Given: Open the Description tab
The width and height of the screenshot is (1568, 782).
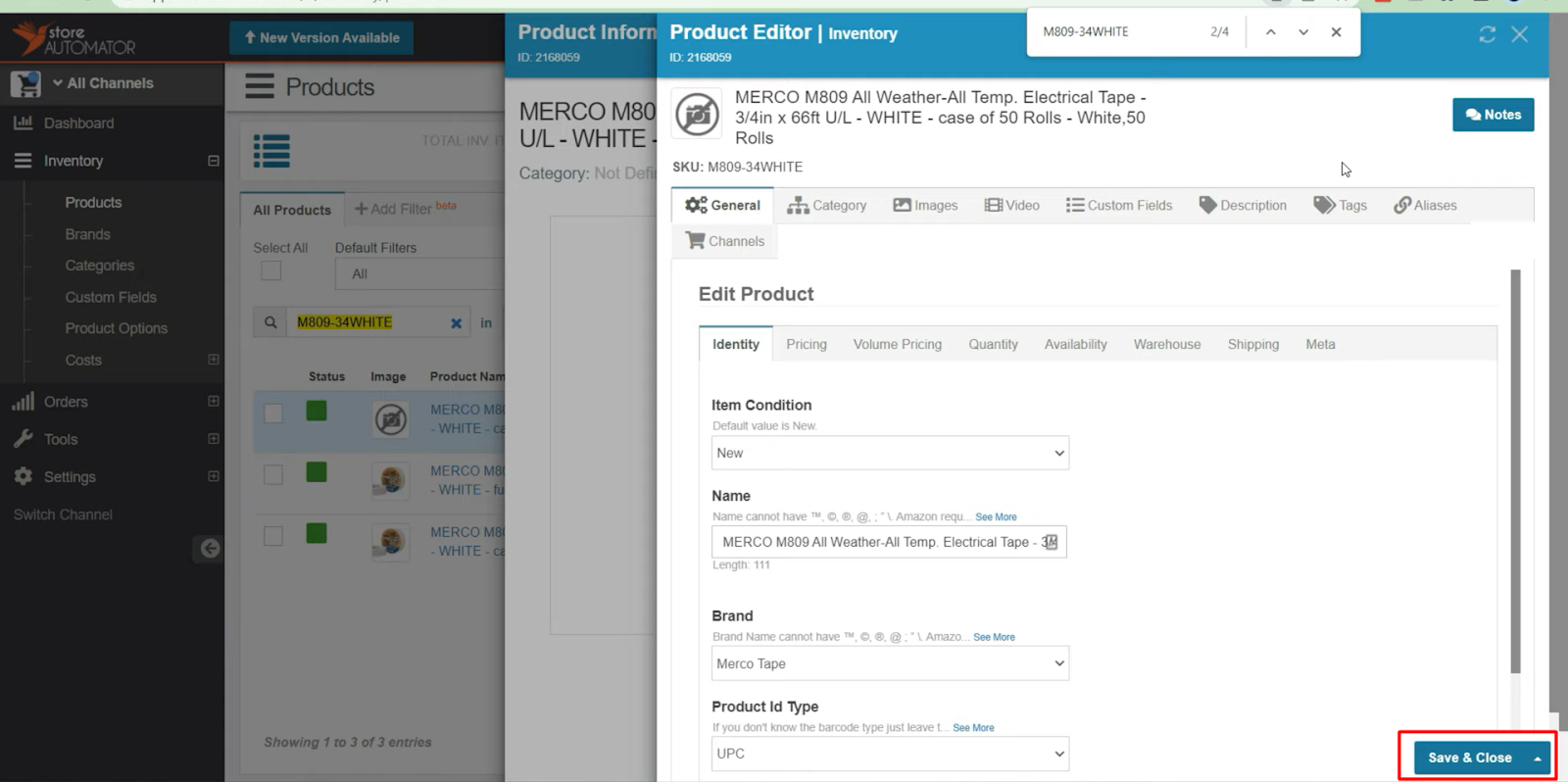Looking at the screenshot, I should [1243, 205].
